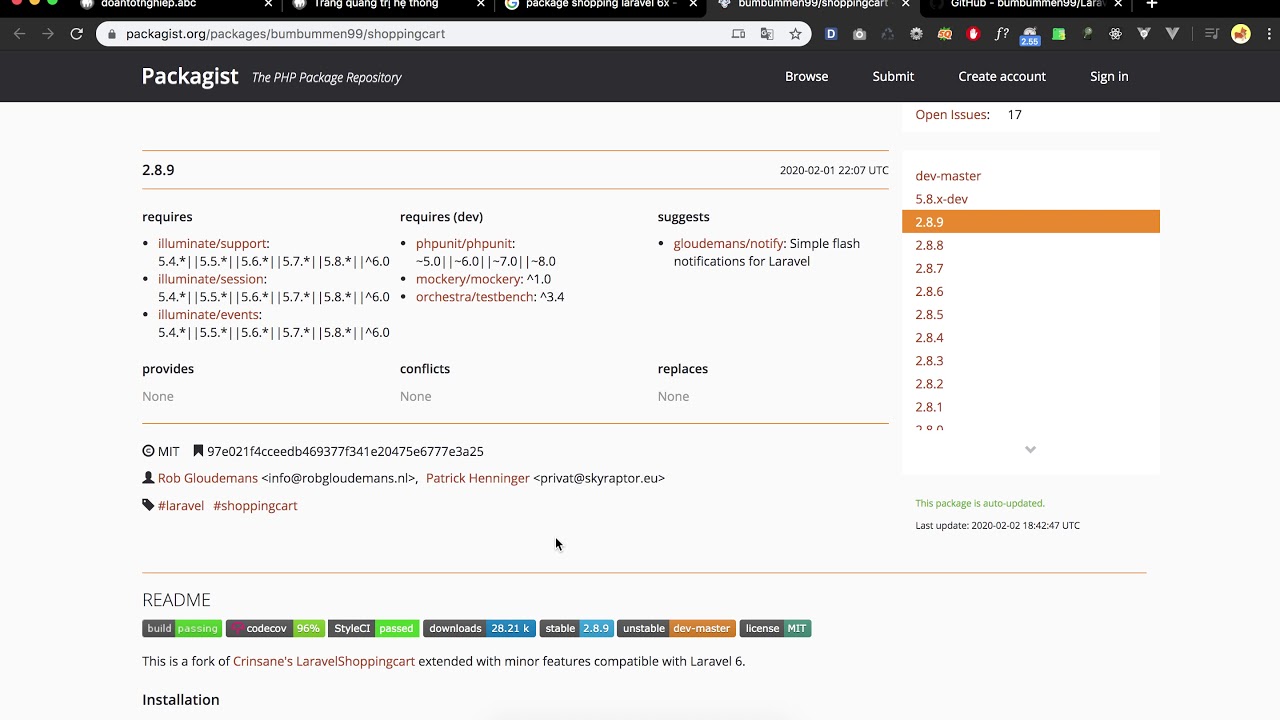Open the Open Issues link
Screen dimensions: 1280x720
952,115
